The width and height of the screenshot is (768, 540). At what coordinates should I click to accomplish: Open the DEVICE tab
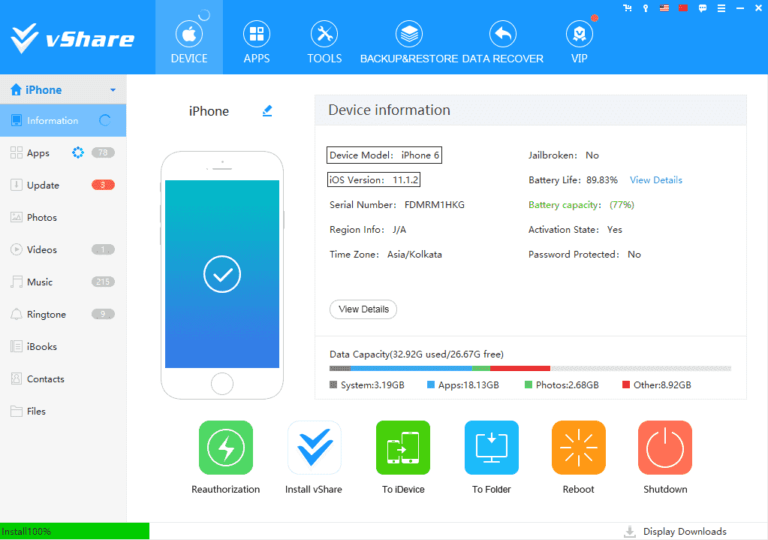pos(189,37)
